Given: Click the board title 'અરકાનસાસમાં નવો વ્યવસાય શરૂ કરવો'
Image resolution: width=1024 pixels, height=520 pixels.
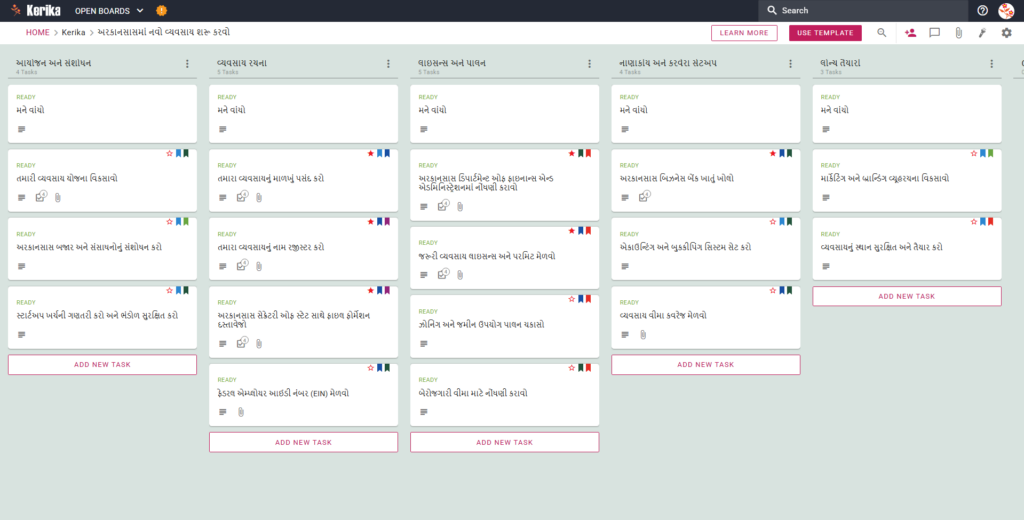Looking at the screenshot, I should coord(164,33).
